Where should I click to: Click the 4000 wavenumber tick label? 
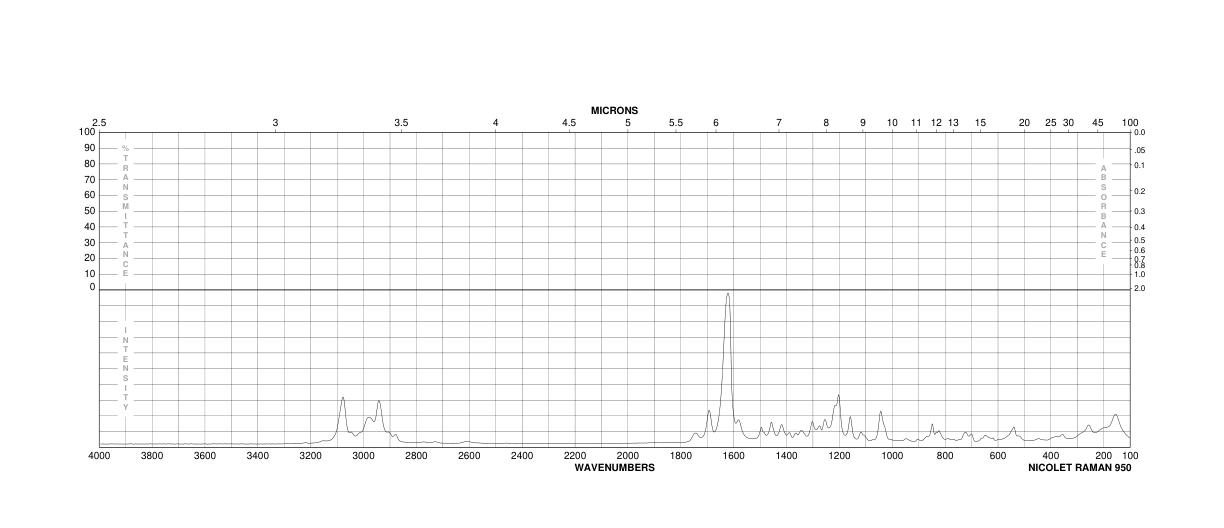99,456
